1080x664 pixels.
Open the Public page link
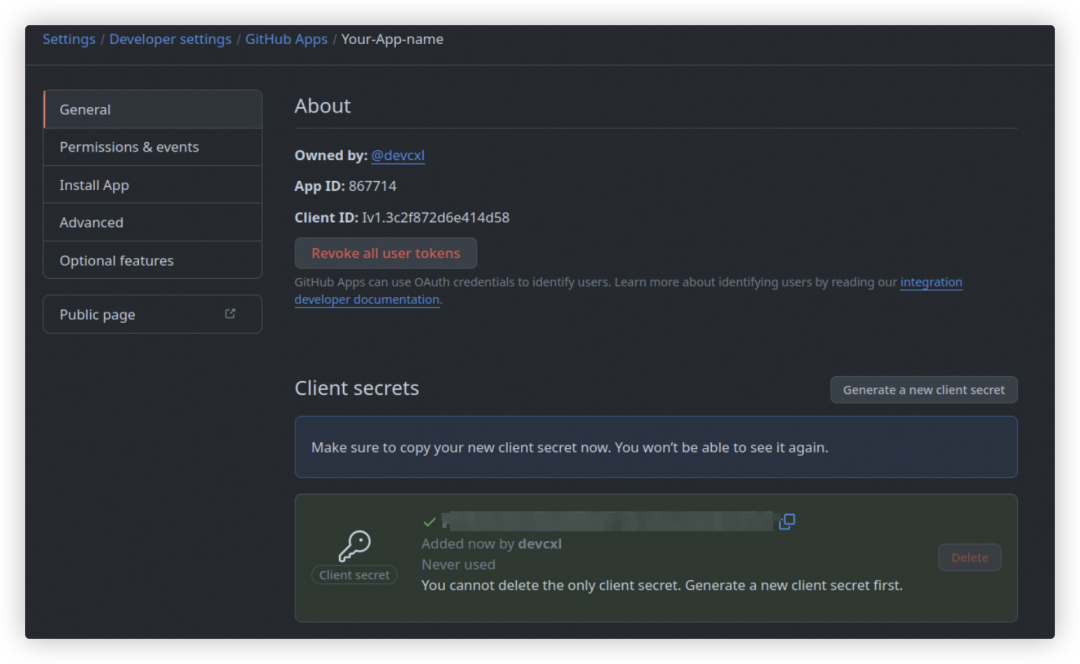coord(153,314)
